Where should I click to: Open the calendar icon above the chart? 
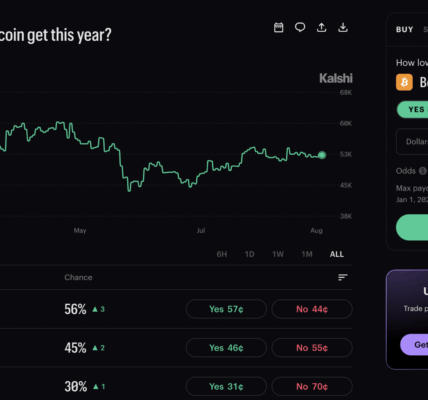(x=279, y=27)
